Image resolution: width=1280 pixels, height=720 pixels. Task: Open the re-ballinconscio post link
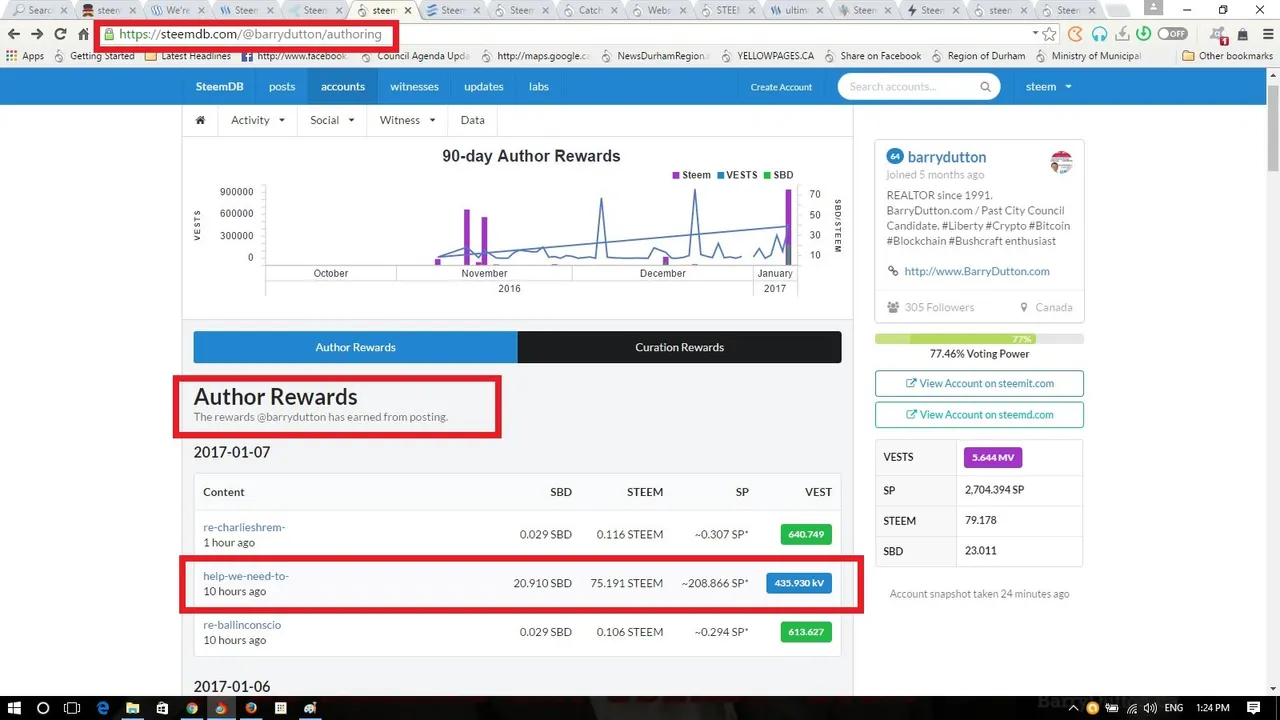tap(242, 625)
